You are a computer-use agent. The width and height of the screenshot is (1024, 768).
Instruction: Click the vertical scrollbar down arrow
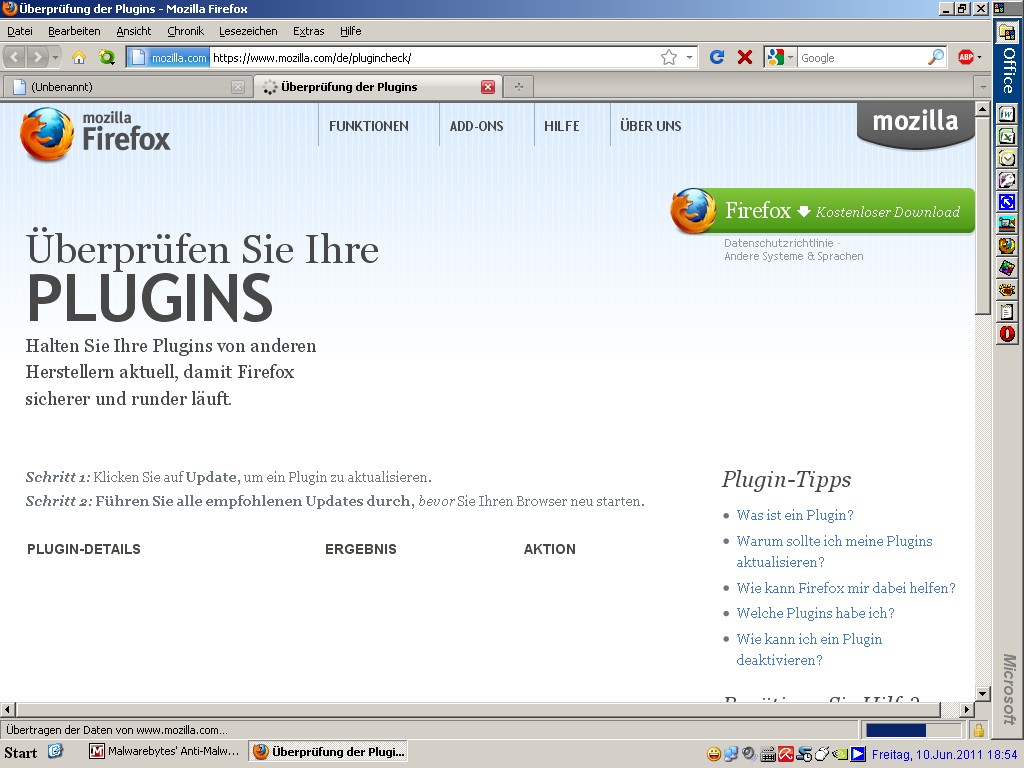tap(982, 694)
